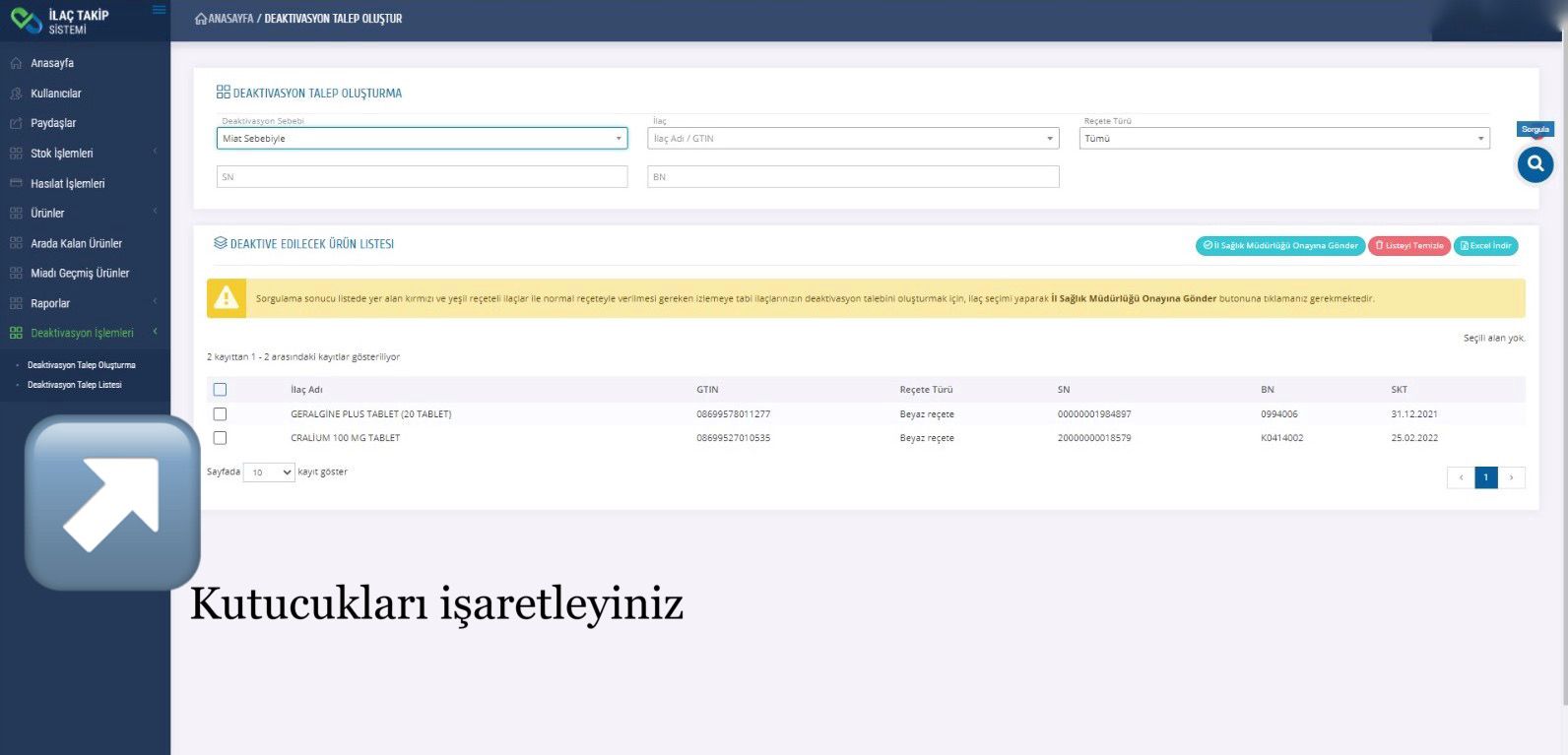The image size is (1568, 755).
Task: Click the Paydaşlar sidebar icon
Action: coord(16,123)
